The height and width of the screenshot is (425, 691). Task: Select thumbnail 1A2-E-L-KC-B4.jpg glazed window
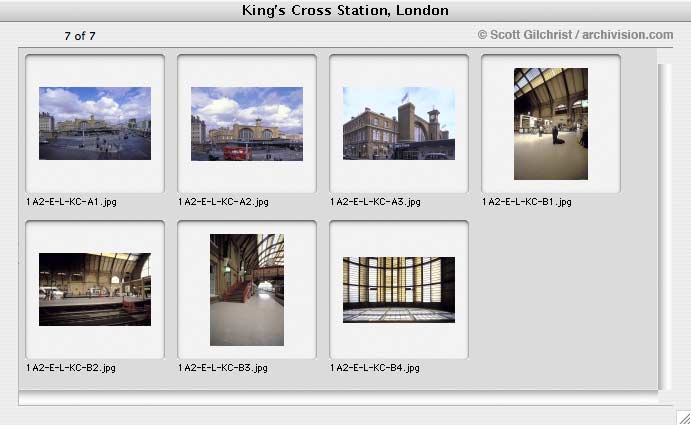click(x=399, y=290)
